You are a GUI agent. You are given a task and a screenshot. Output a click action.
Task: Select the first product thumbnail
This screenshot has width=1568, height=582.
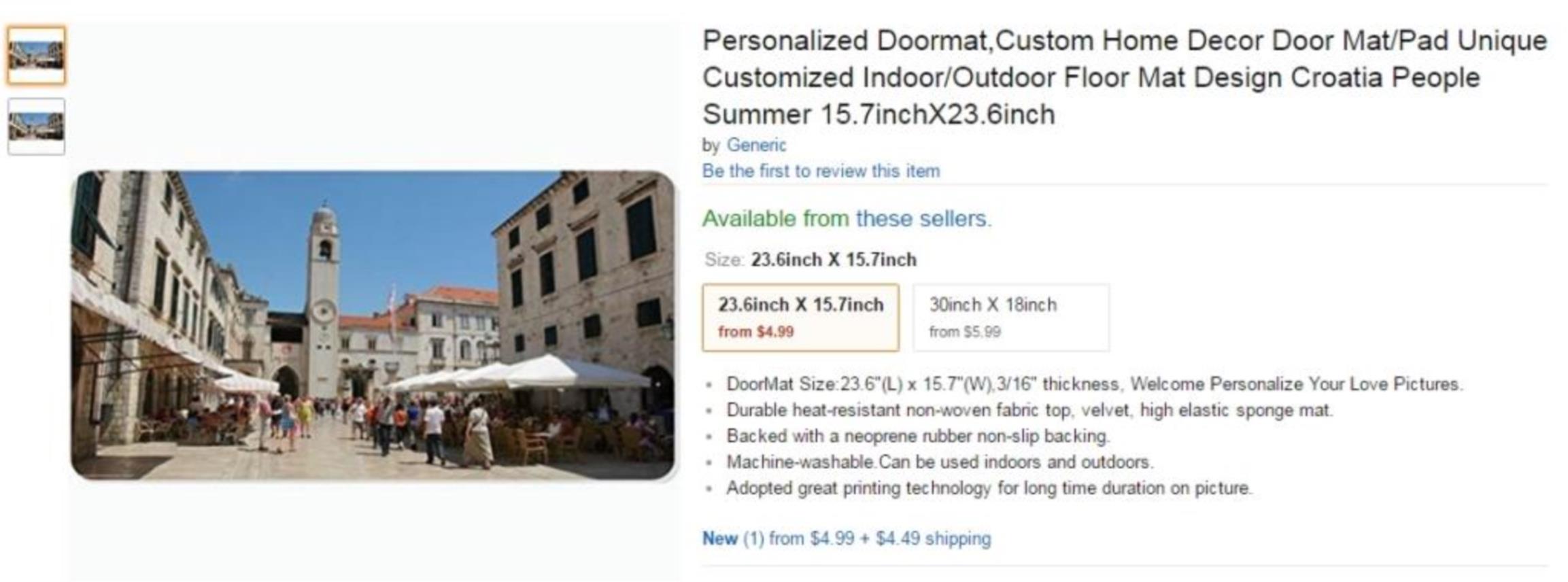36,55
